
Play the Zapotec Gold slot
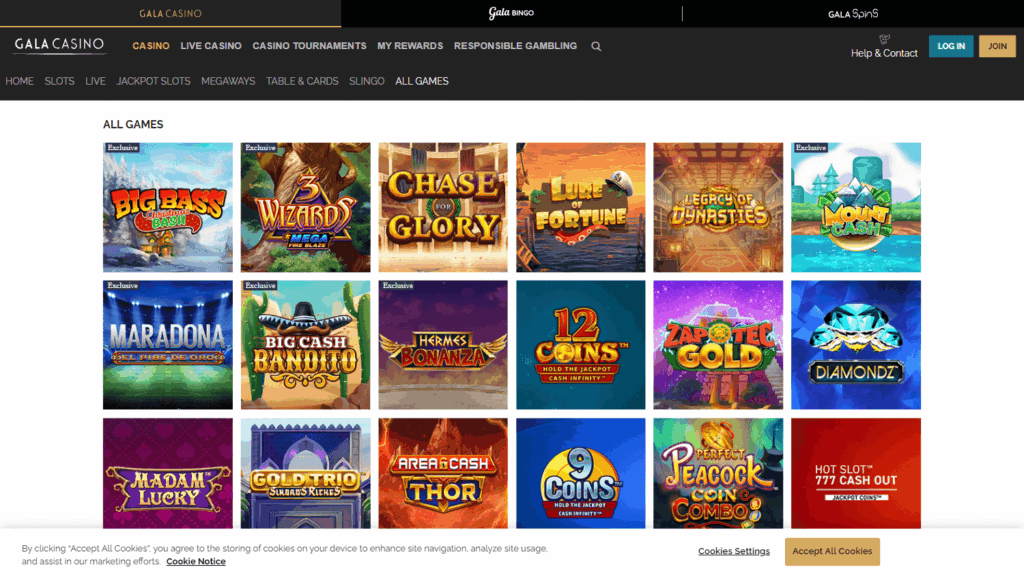pos(718,345)
